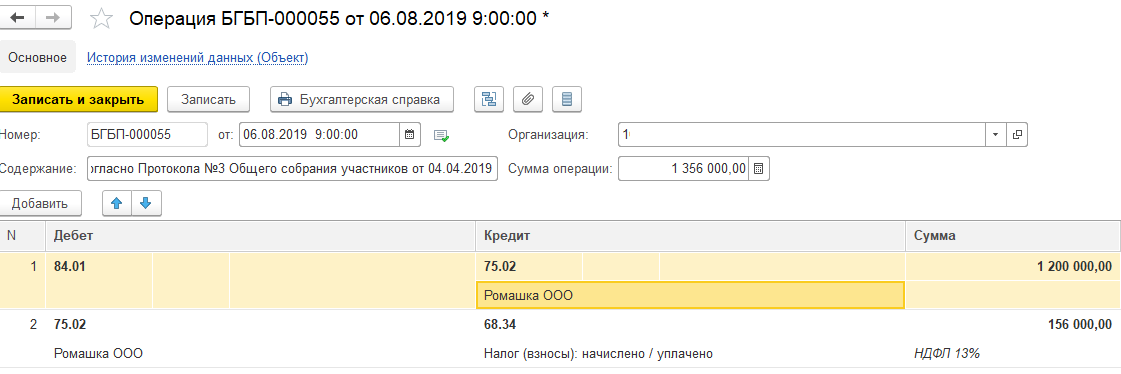This screenshot has height=374, width=1121.
Task: Print the Бухгалтерская справка
Action: click(362, 99)
